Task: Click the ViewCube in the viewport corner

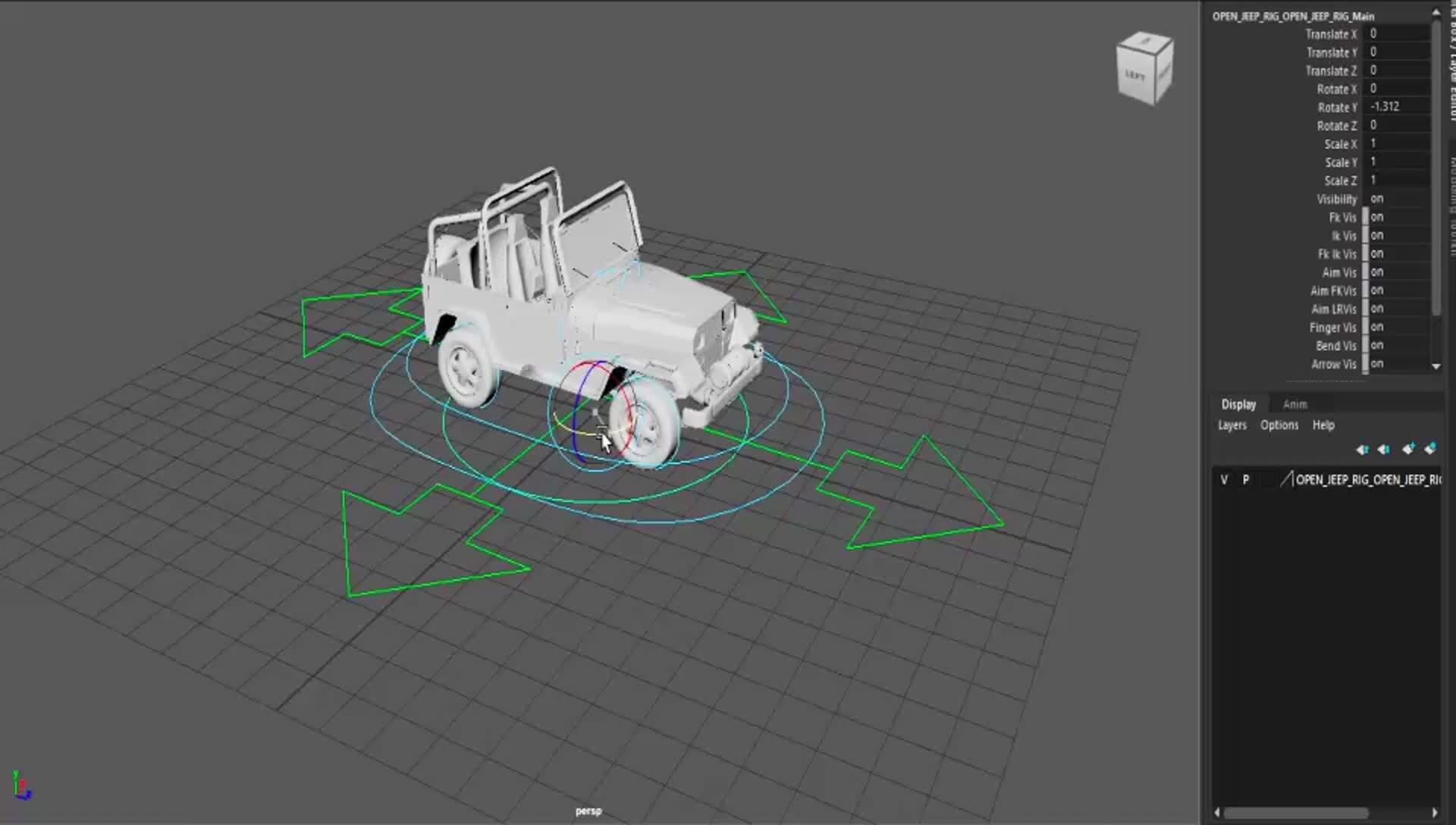Action: 1145,67
